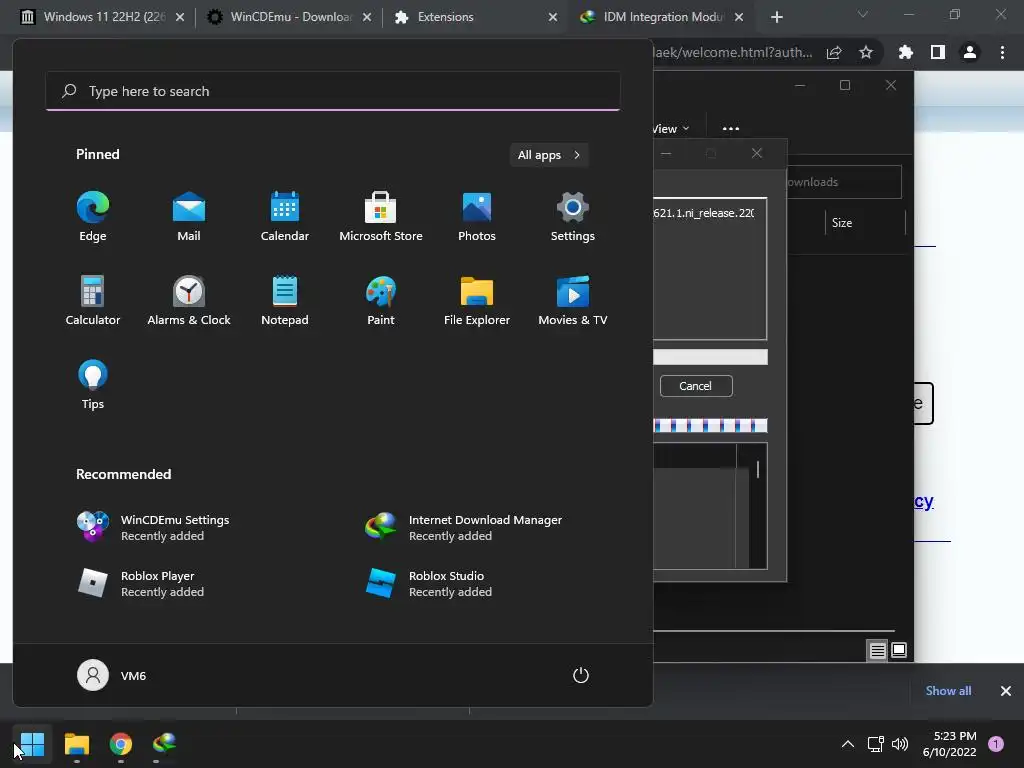Open the Edge pinned app

pyautogui.click(x=93, y=217)
